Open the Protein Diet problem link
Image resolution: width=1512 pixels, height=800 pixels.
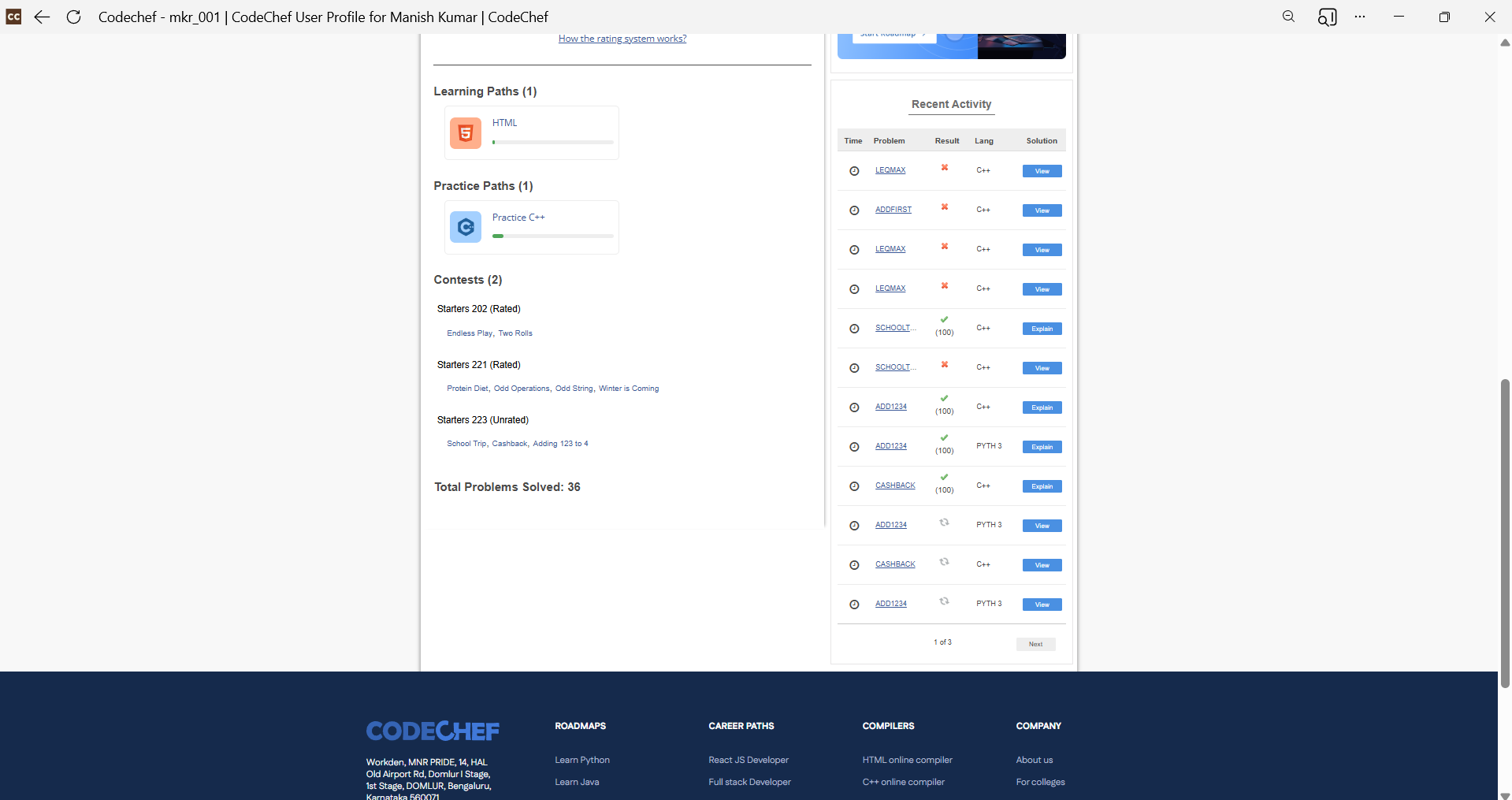pos(467,389)
